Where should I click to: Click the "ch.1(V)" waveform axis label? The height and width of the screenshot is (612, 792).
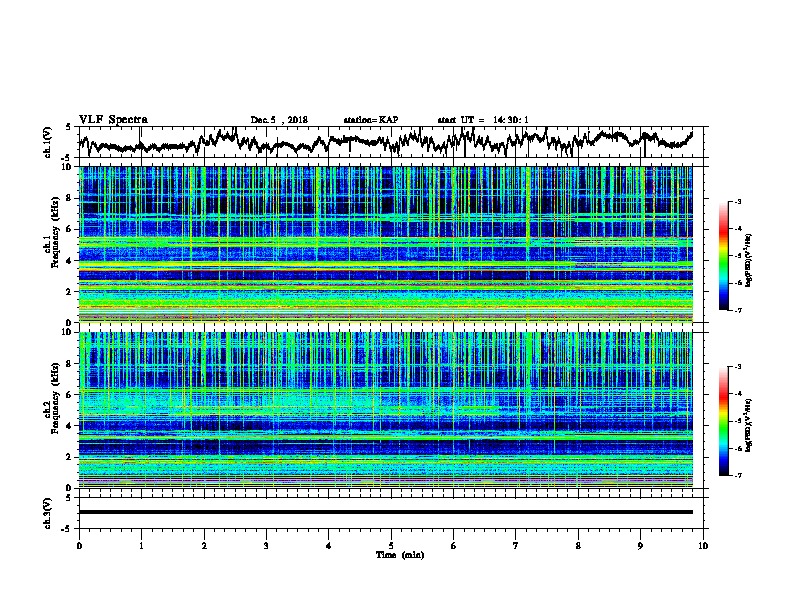[x=48, y=142]
